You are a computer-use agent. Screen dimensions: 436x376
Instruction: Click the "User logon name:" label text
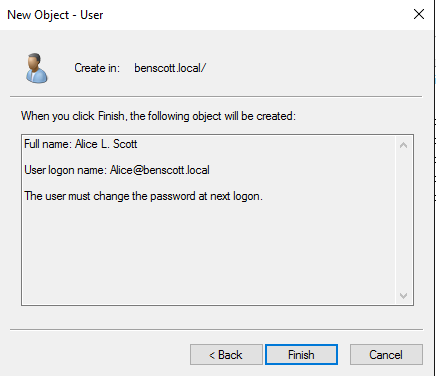click(66, 170)
